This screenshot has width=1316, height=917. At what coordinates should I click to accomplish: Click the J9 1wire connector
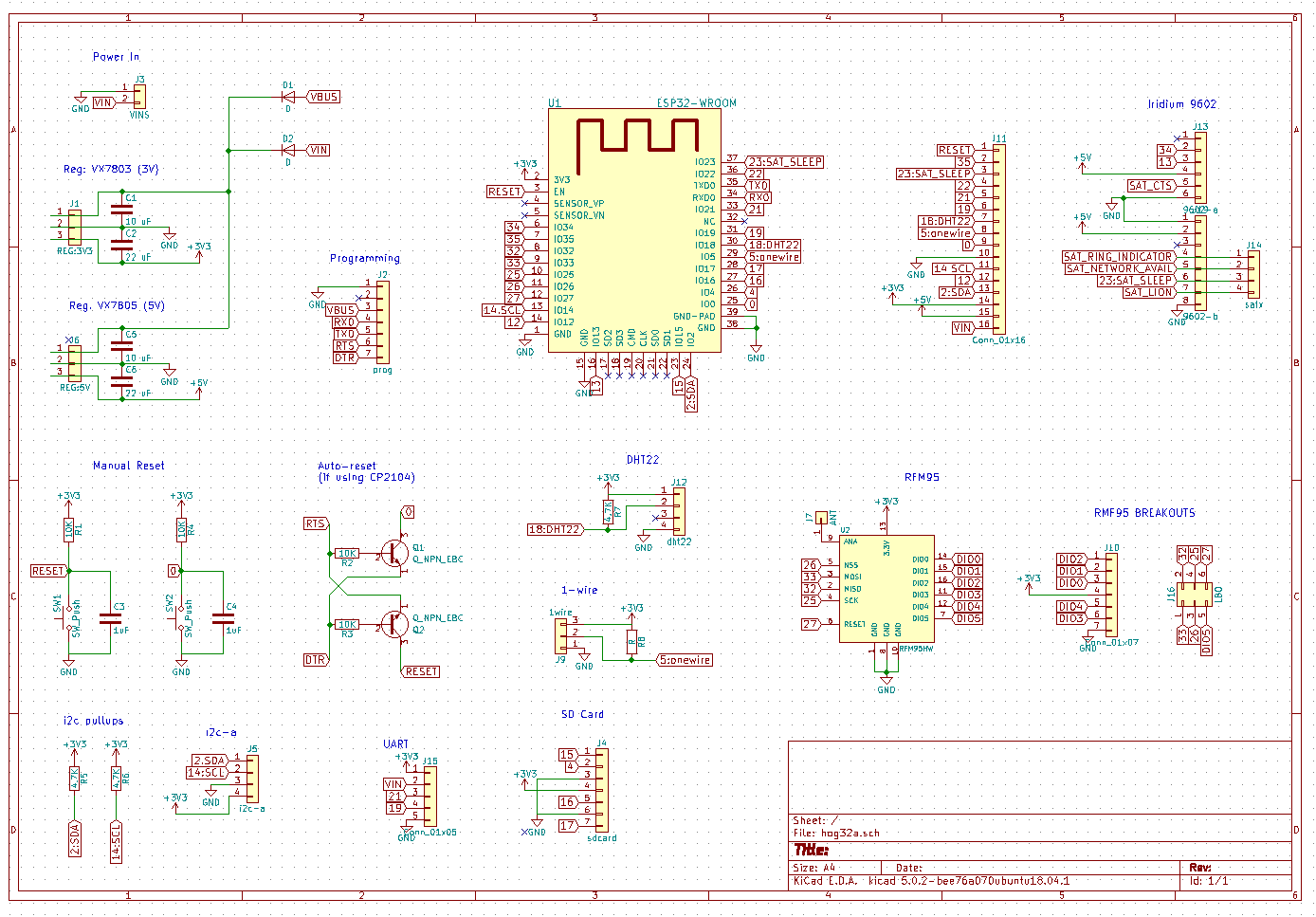[x=561, y=635]
